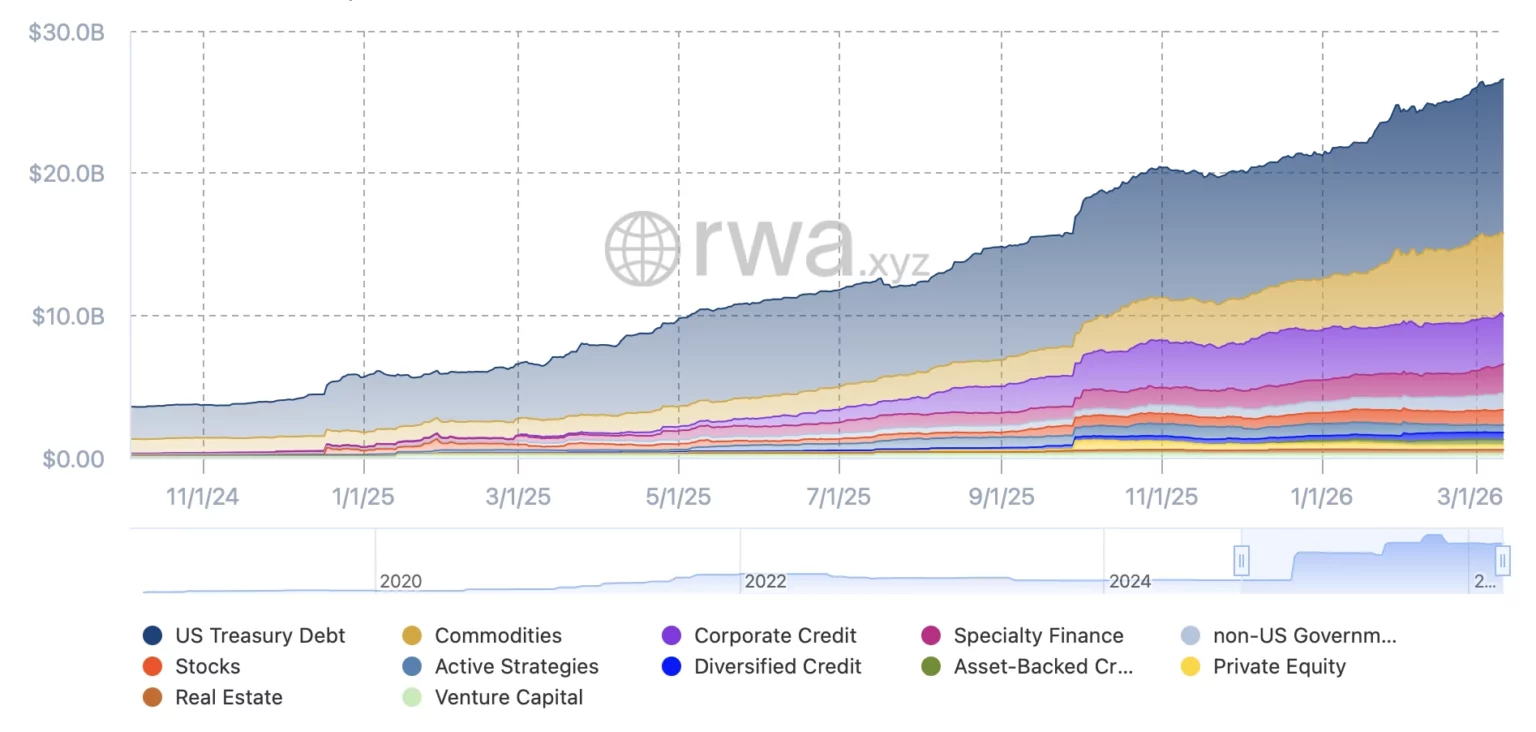This screenshot has width=1536, height=732.
Task: Toggle the Real Estate legend entry
Action: [213, 698]
